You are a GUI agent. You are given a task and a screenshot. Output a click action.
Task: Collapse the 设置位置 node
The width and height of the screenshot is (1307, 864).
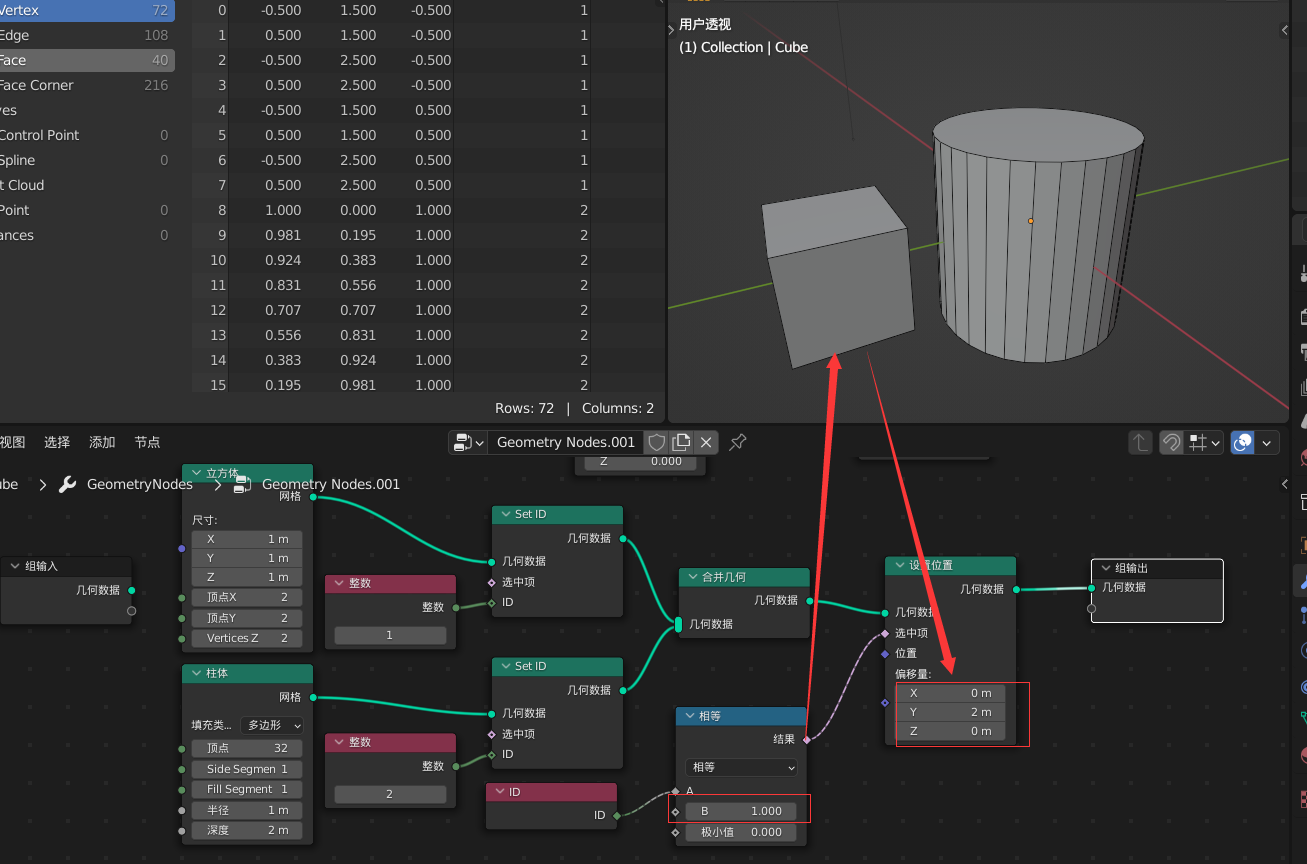pyautogui.click(x=899, y=565)
